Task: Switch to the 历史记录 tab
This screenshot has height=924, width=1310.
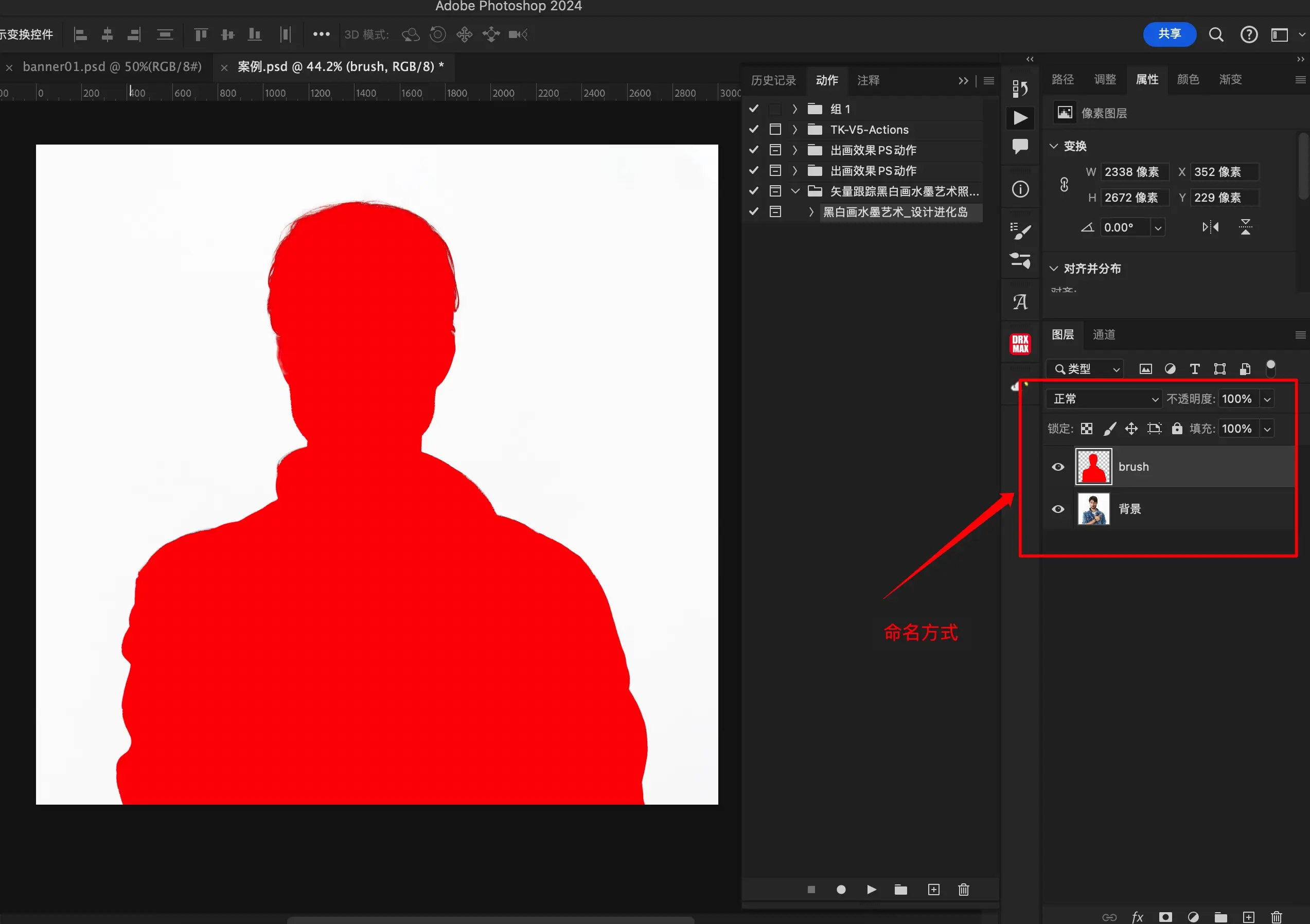Action: [x=773, y=80]
